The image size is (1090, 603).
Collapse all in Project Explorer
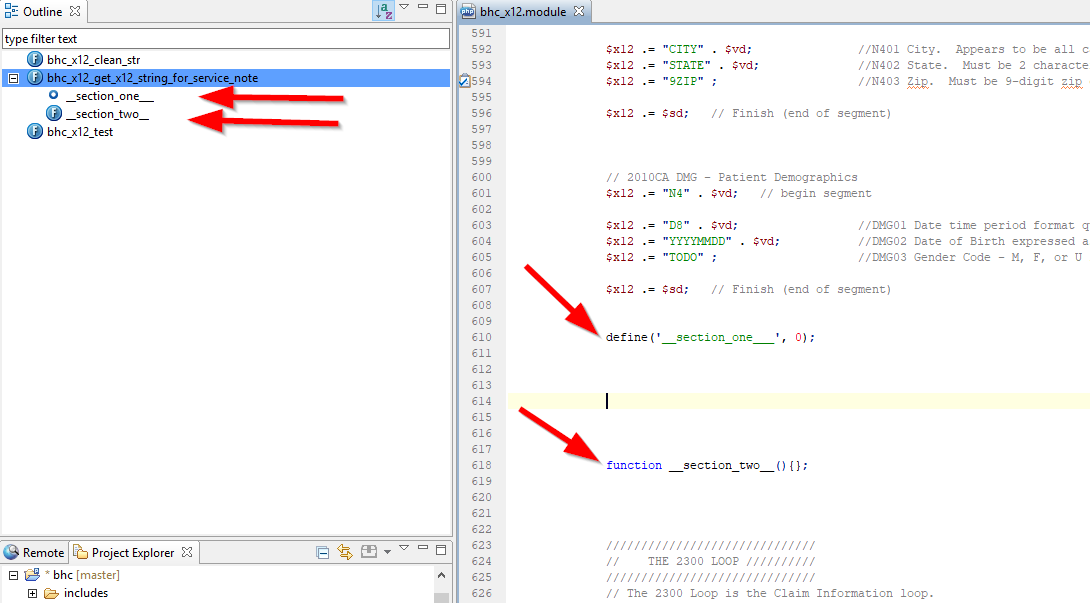(323, 552)
